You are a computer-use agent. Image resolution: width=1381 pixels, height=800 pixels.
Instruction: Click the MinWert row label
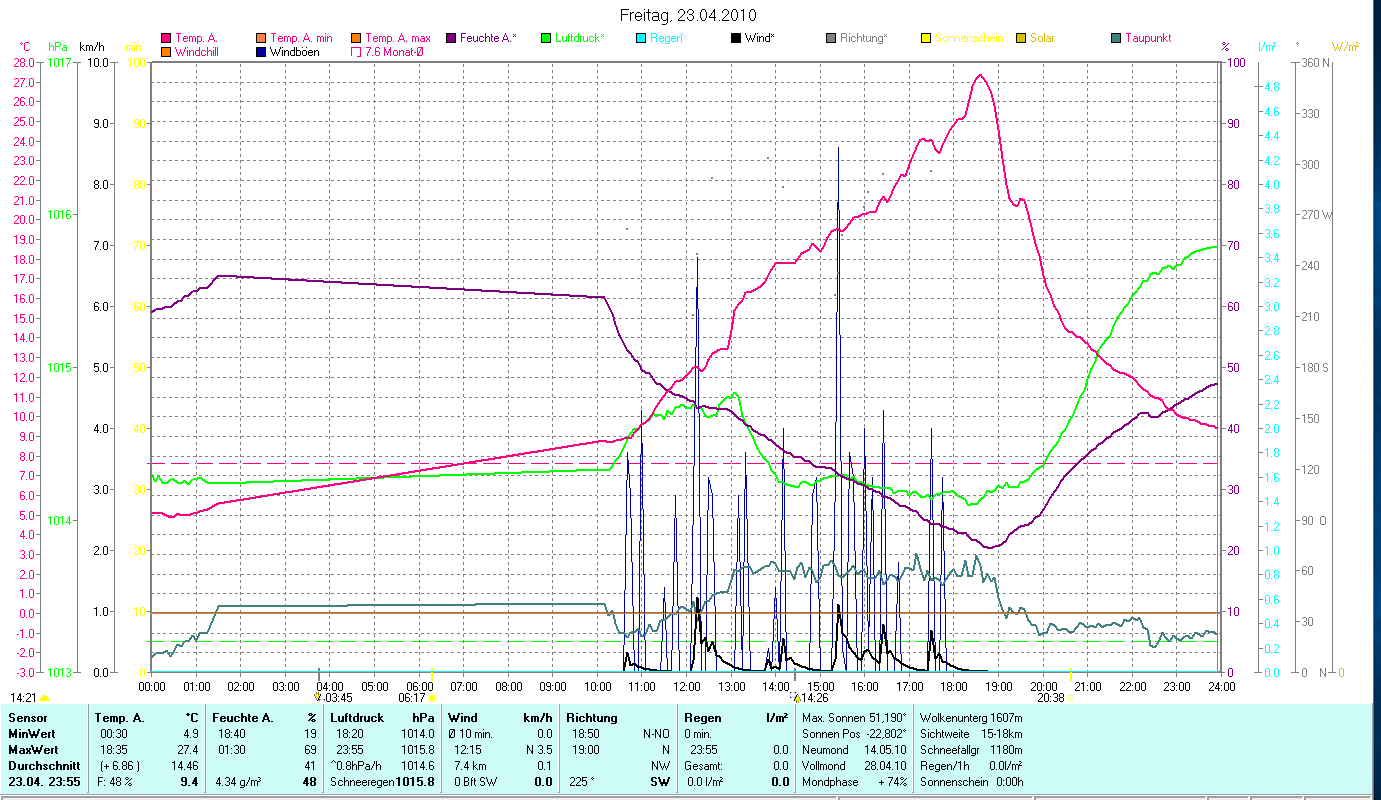32,733
